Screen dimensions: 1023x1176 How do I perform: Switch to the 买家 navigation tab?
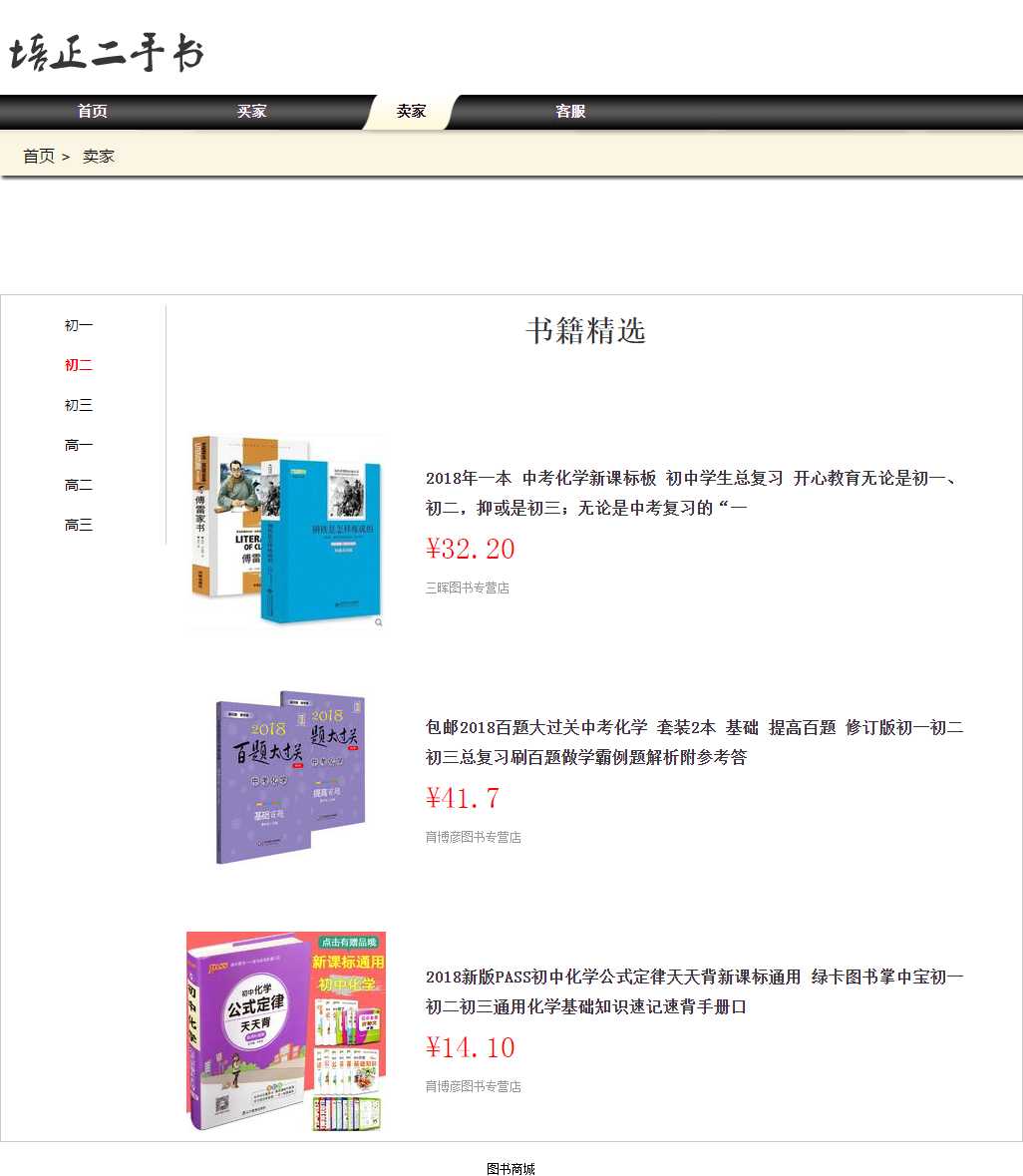click(x=251, y=112)
